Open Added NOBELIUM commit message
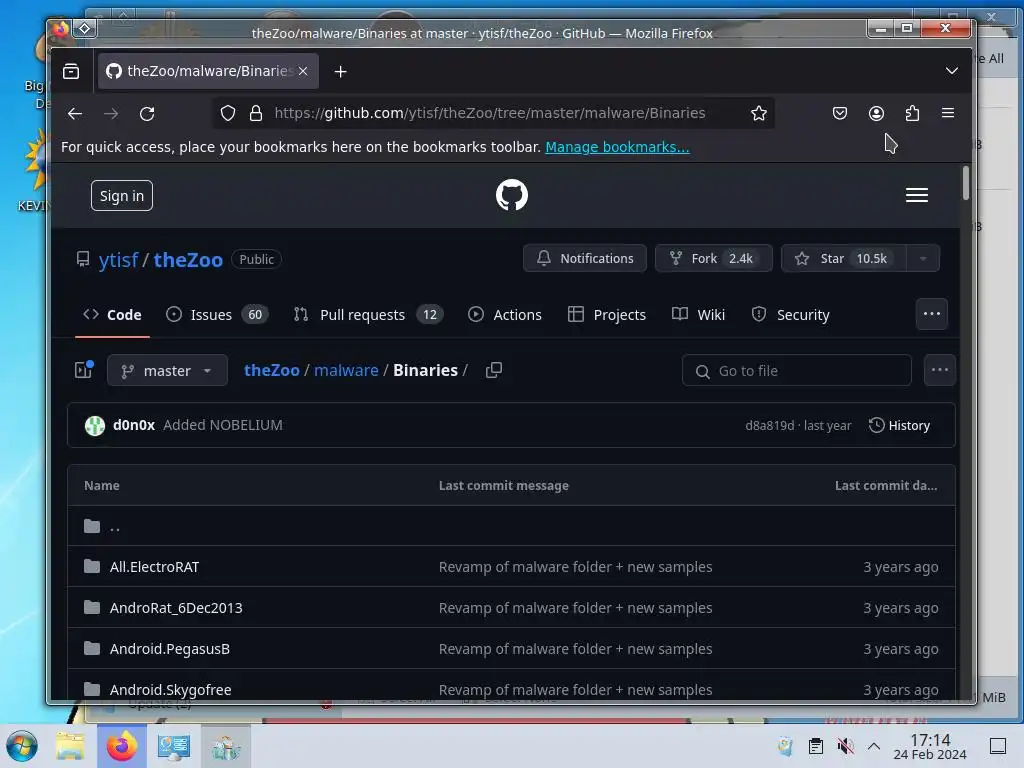 pyautogui.click(x=223, y=425)
